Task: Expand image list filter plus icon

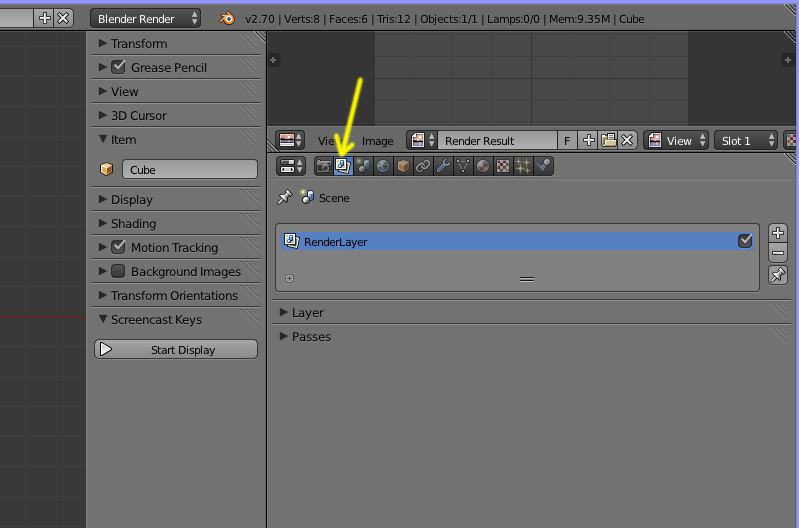Action: point(289,278)
